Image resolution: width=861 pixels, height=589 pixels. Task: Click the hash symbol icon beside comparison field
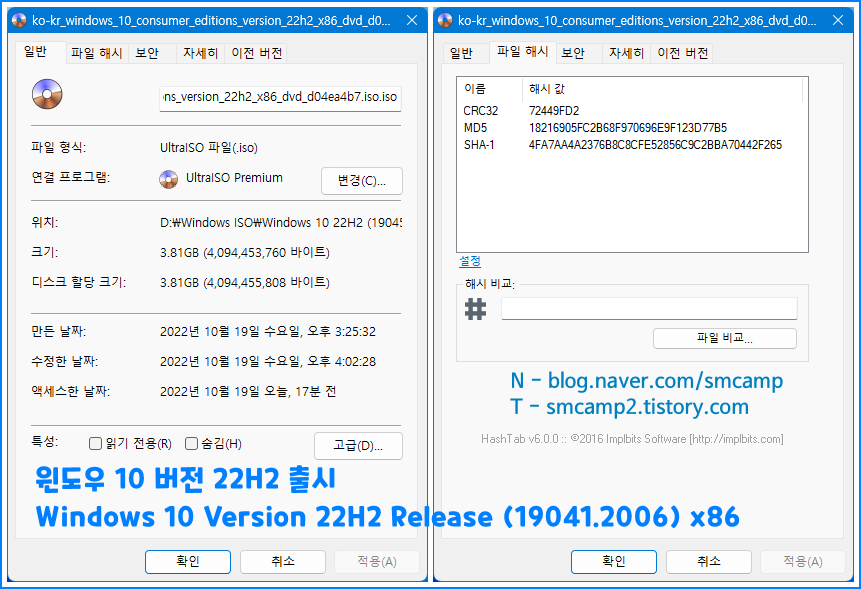click(x=476, y=309)
